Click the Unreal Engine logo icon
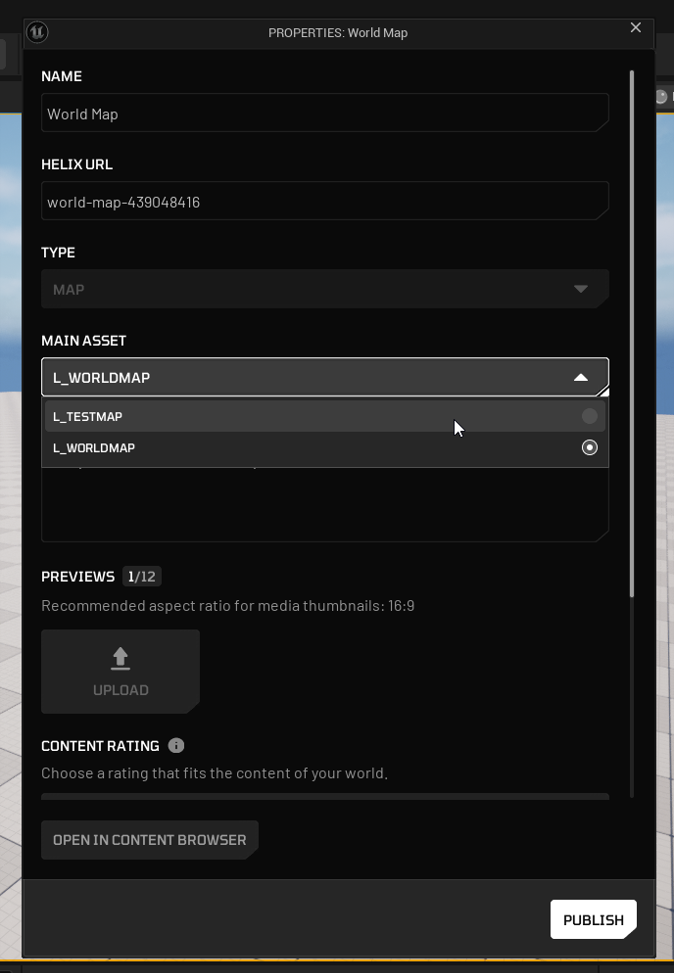Viewport: 674px width, 973px height. tap(37, 32)
